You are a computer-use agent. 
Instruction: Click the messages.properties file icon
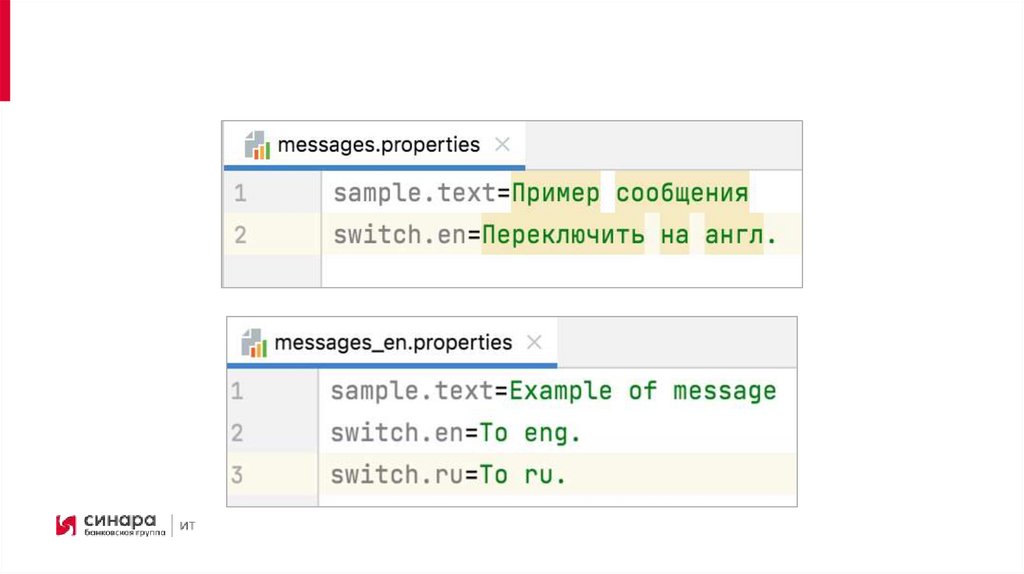coord(258,145)
